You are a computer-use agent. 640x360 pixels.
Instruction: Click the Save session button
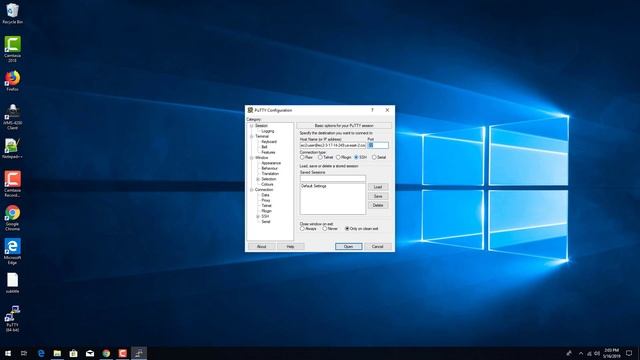click(x=378, y=196)
